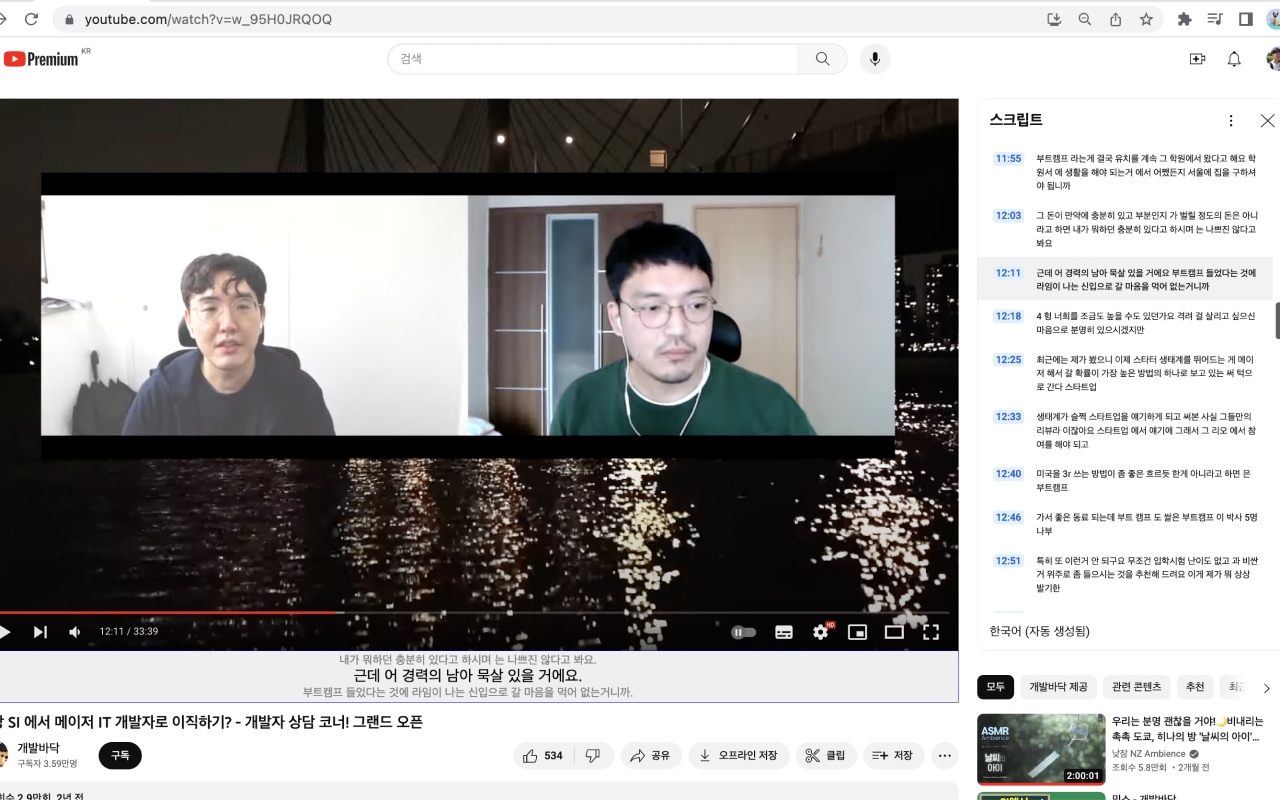
Task: Toggle theater mode
Action: [894, 632]
